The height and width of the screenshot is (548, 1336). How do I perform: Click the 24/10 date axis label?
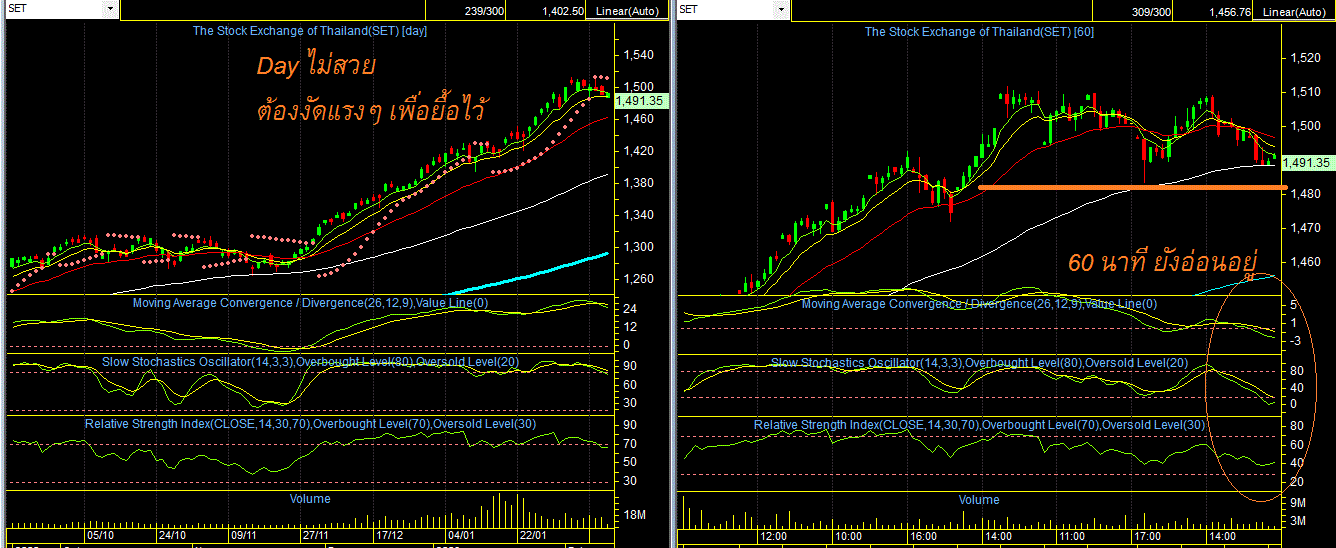point(173,535)
